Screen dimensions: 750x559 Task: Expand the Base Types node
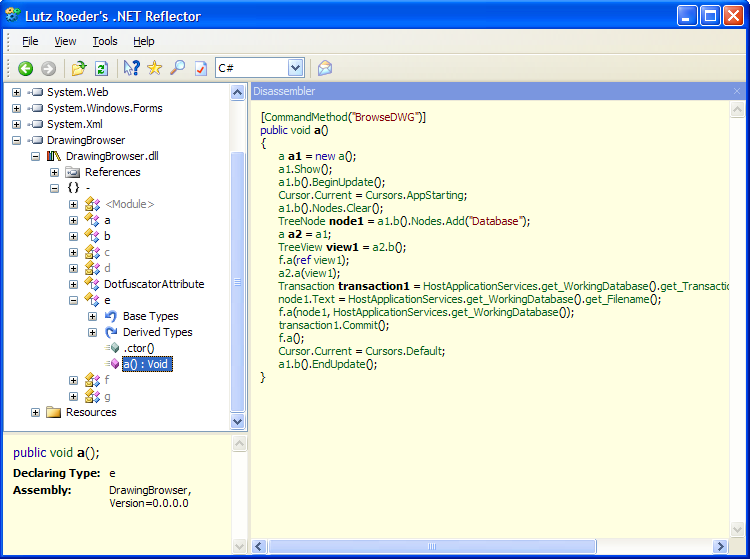93,316
